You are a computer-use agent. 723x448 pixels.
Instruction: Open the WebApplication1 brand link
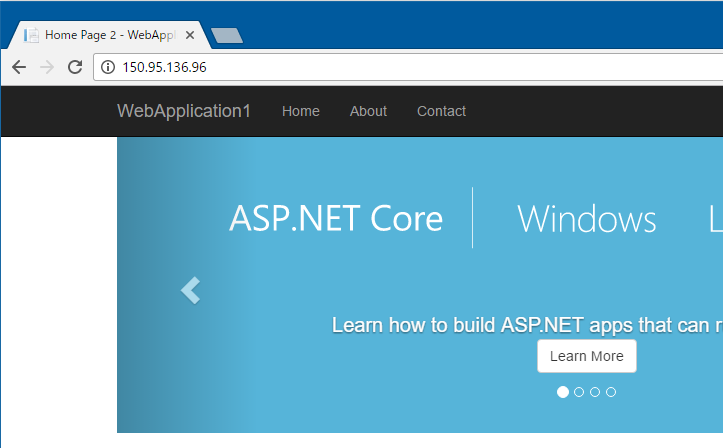point(184,111)
